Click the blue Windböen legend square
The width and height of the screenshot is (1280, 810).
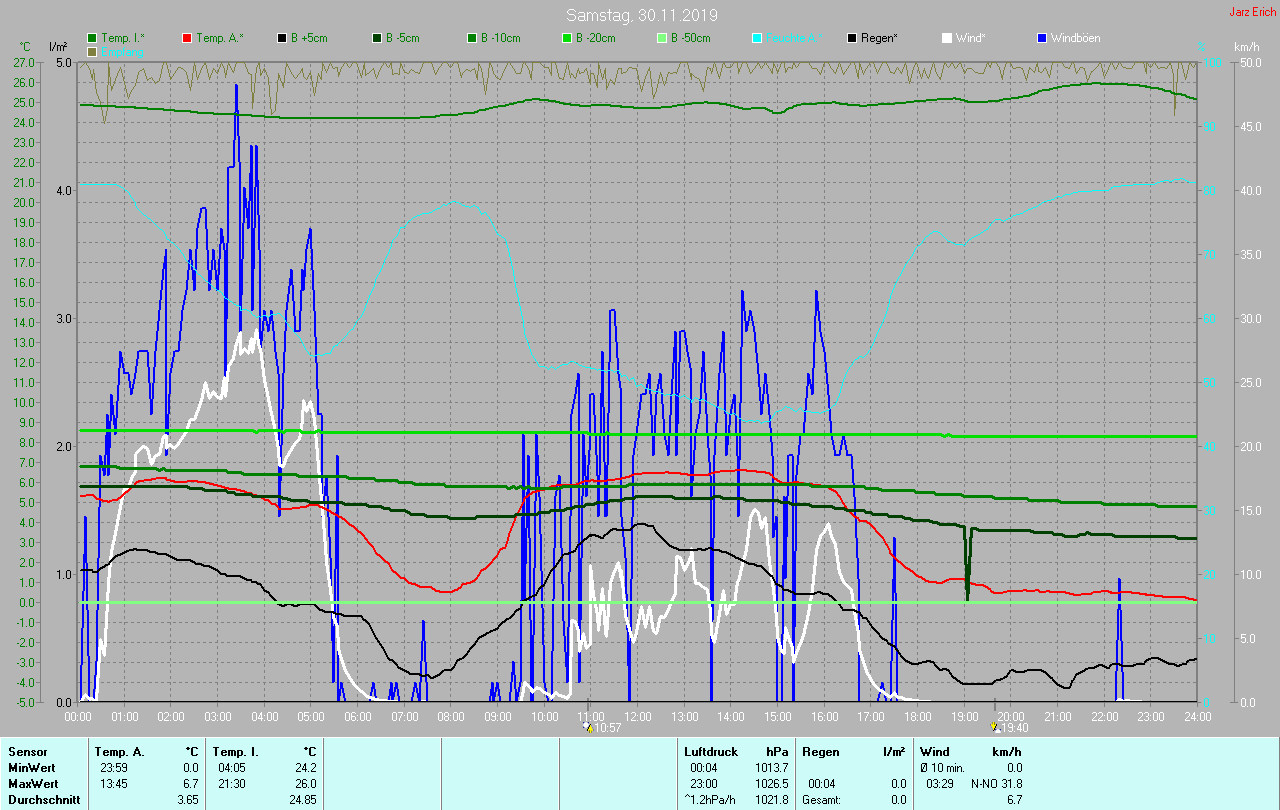coord(1042,38)
